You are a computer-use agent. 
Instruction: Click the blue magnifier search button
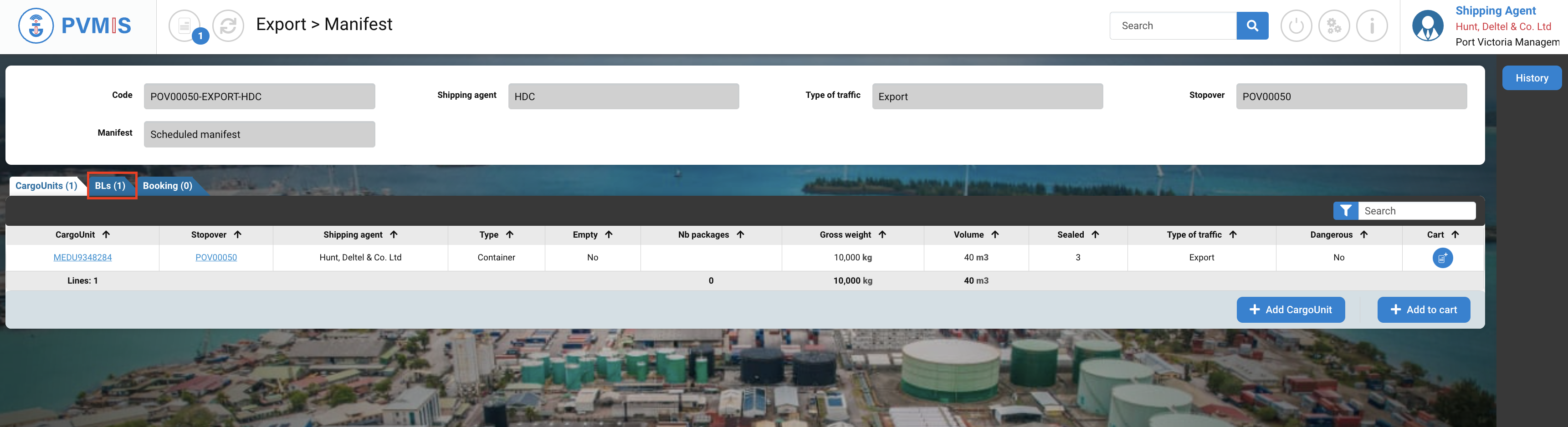[x=1252, y=25]
